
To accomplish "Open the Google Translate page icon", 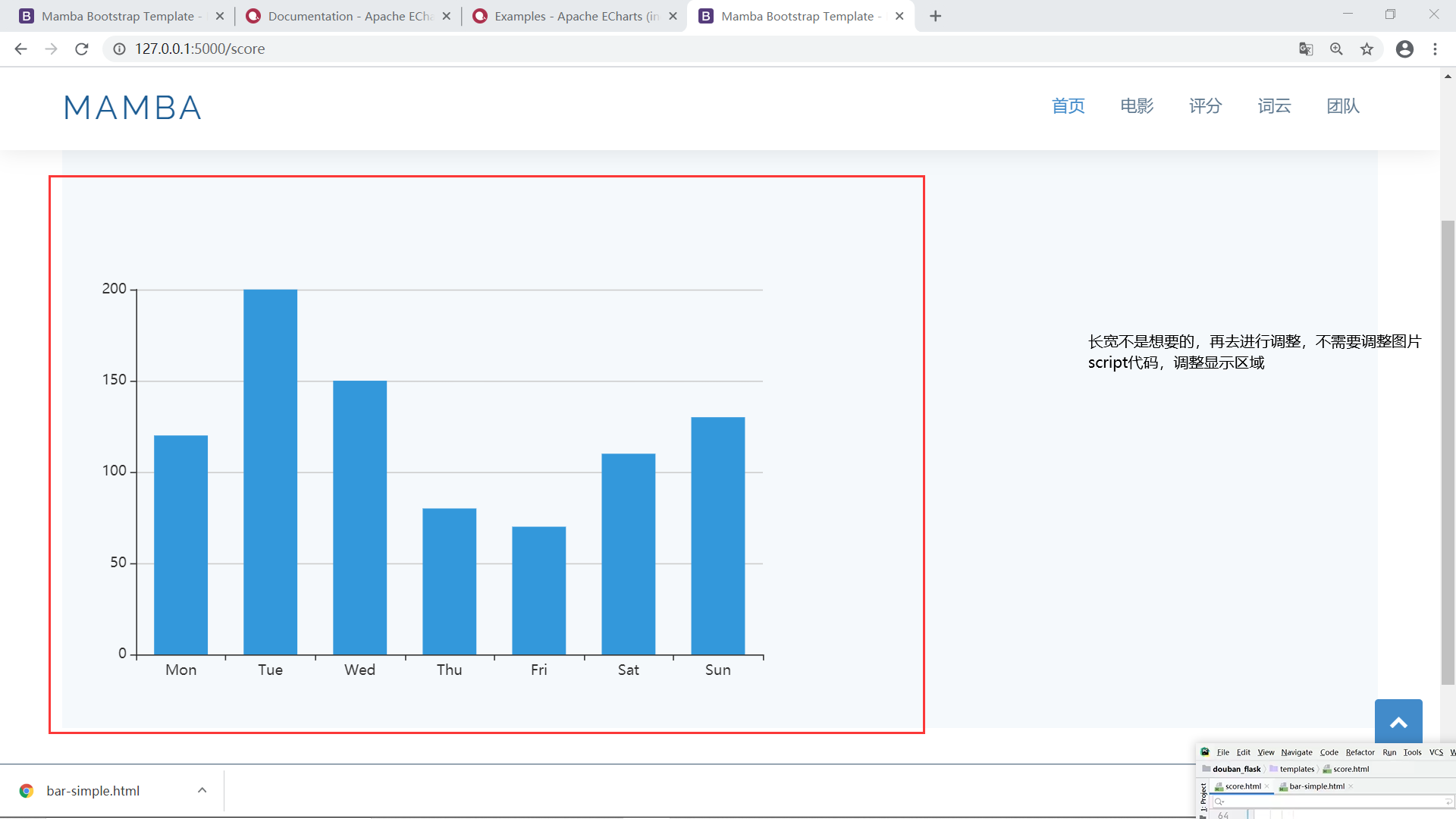I will pos(1306,49).
